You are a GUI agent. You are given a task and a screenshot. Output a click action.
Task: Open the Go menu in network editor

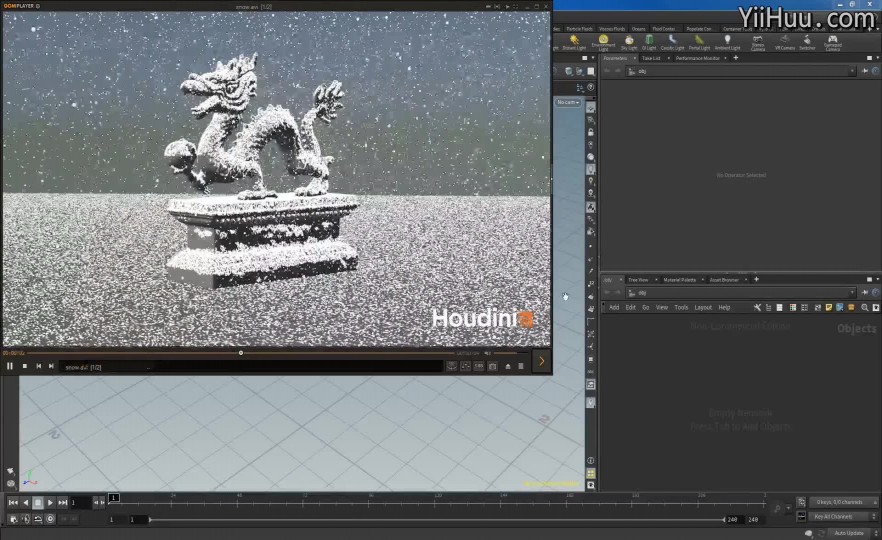pyautogui.click(x=646, y=308)
